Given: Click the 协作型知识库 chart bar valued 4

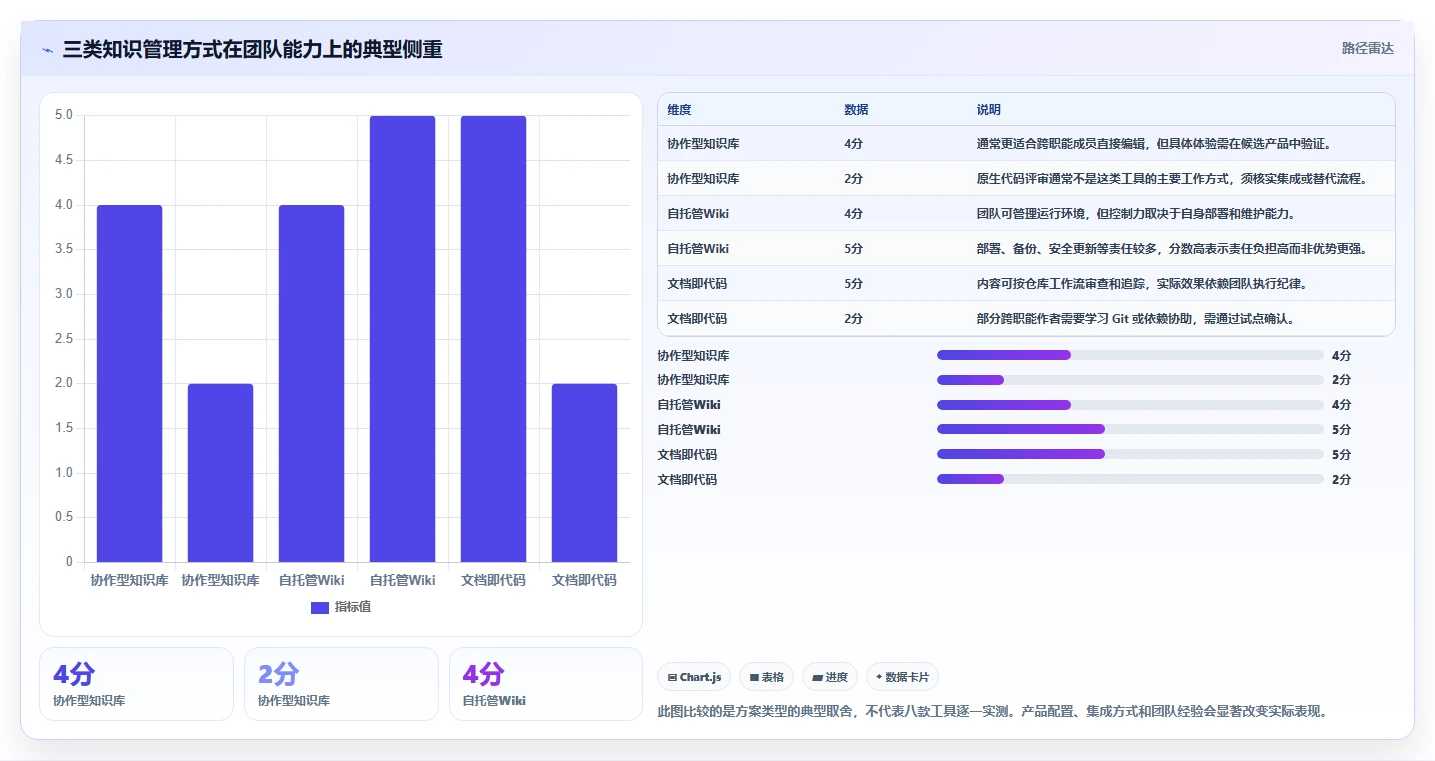Looking at the screenshot, I should click(x=129, y=383).
